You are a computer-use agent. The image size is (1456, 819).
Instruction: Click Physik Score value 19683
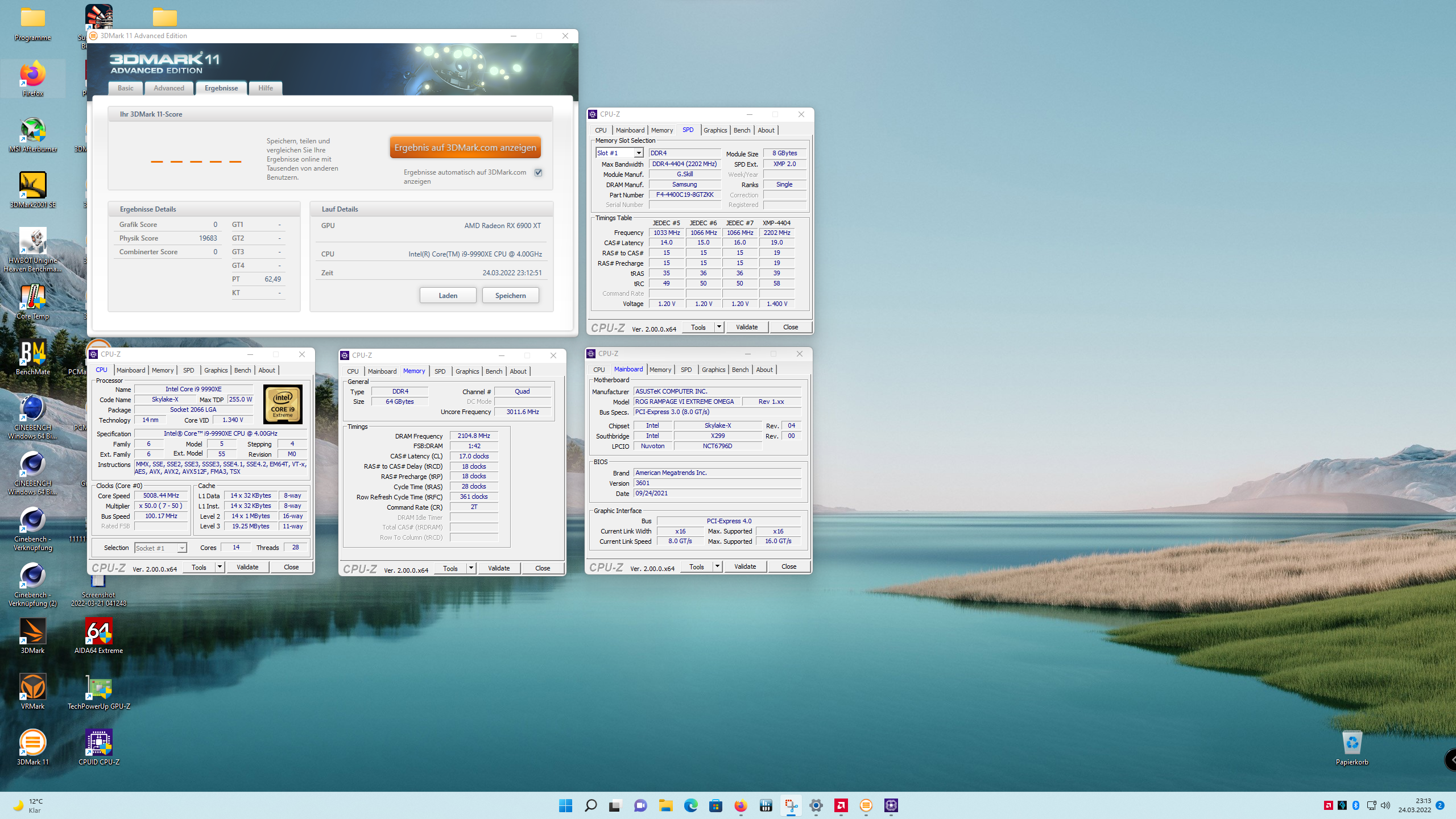[x=208, y=238]
